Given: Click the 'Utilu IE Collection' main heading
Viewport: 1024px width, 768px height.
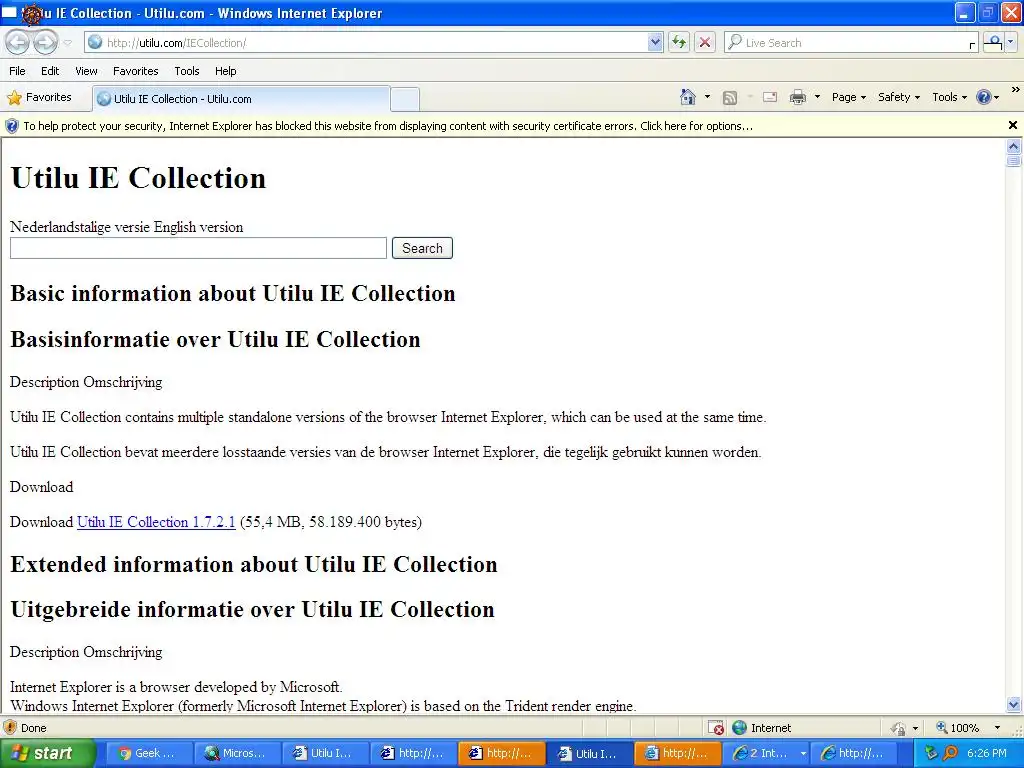Looking at the screenshot, I should 138,178.
